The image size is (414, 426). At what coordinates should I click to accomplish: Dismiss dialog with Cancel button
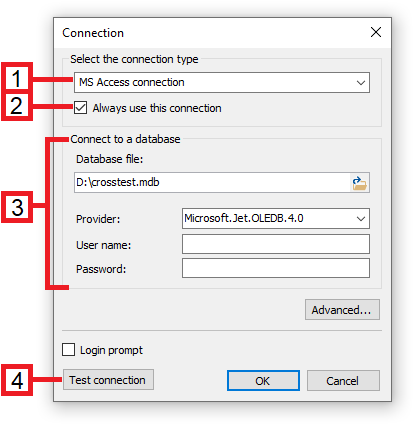tap(343, 380)
